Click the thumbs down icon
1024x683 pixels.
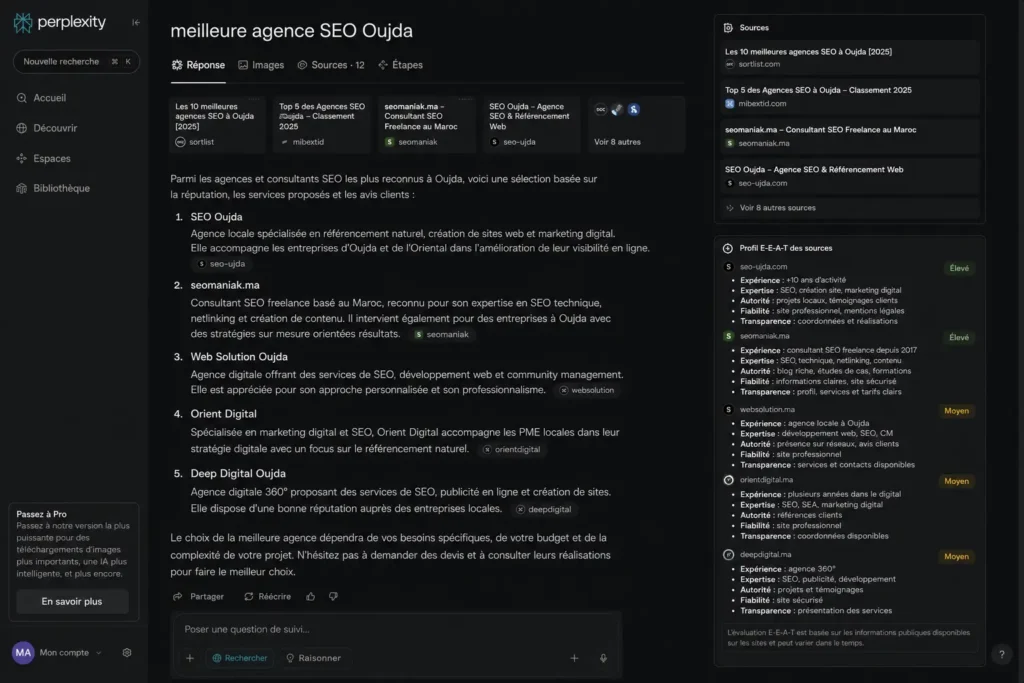click(x=333, y=596)
